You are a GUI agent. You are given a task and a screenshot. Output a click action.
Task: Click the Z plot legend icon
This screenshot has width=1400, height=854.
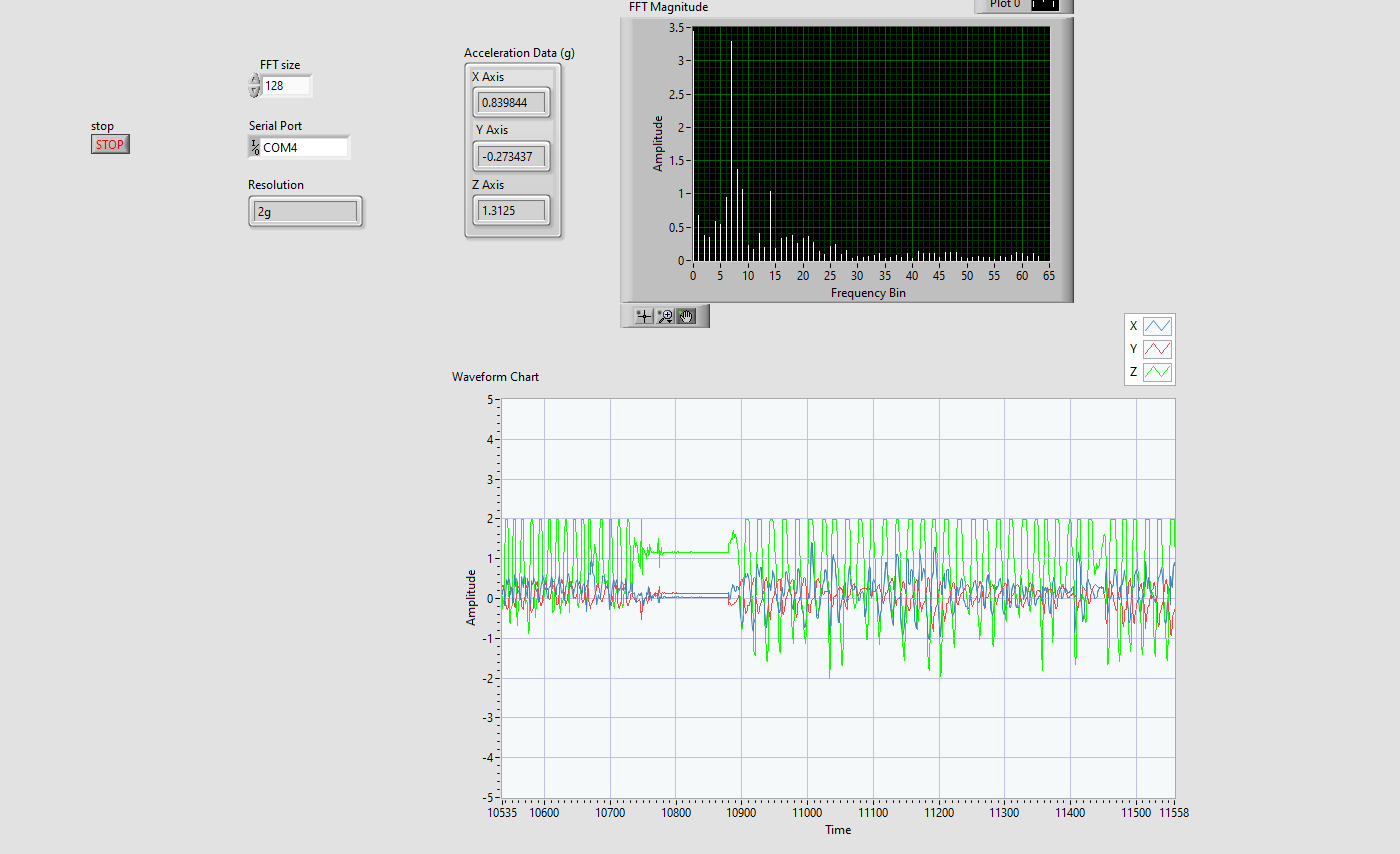coord(1157,371)
